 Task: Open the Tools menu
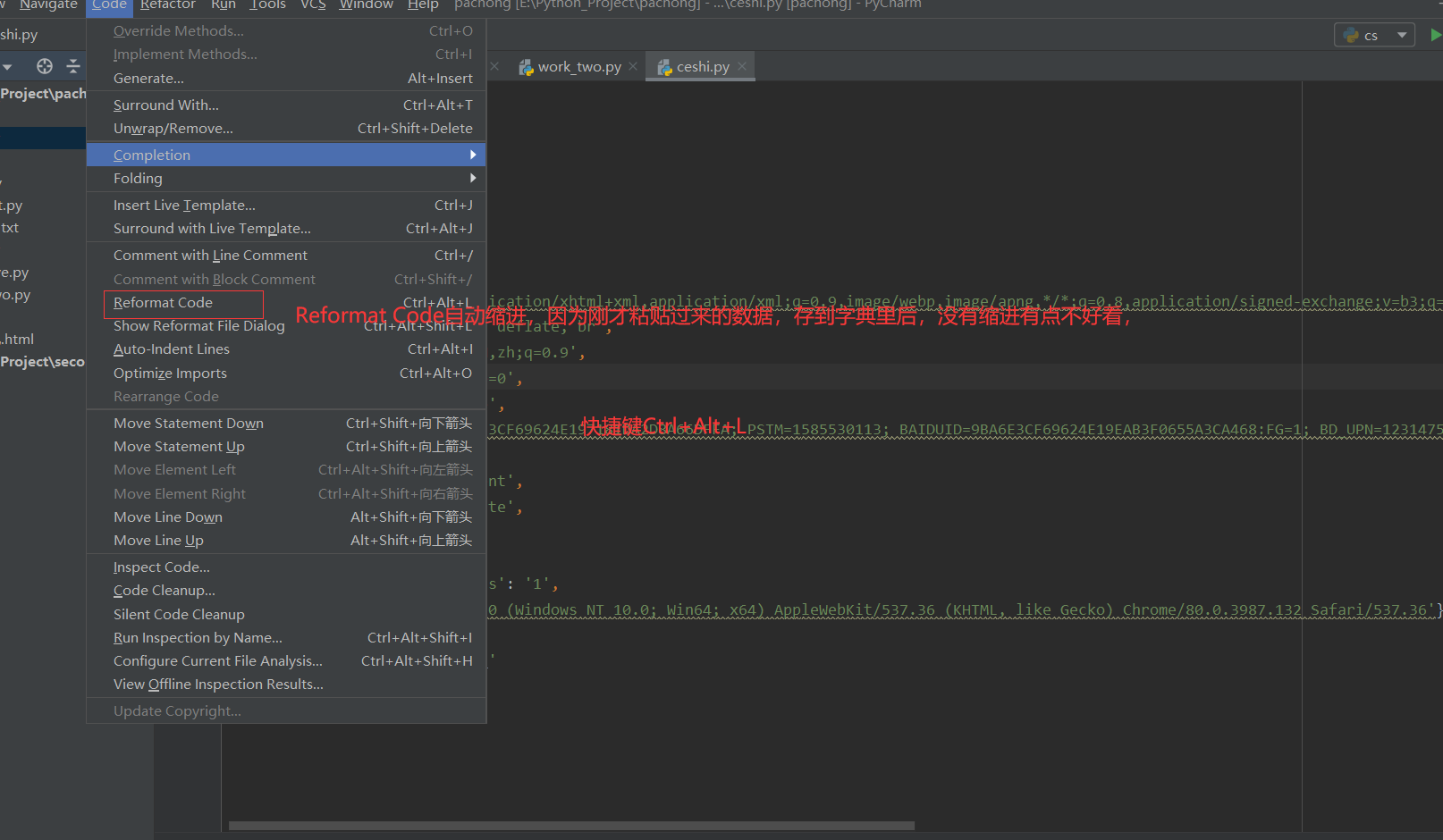pos(268,5)
